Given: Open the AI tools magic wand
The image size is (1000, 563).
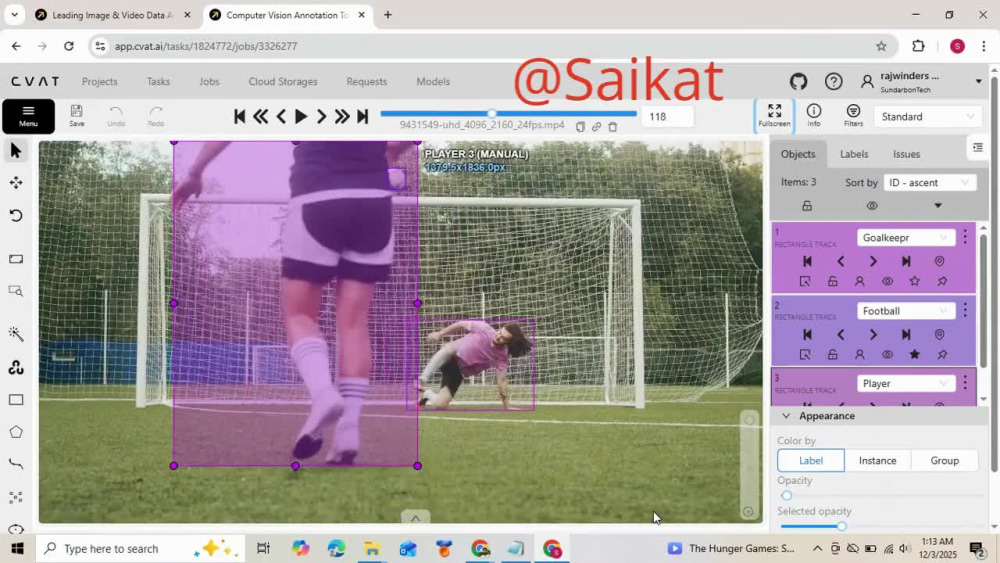Looking at the screenshot, I should (16, 333).
